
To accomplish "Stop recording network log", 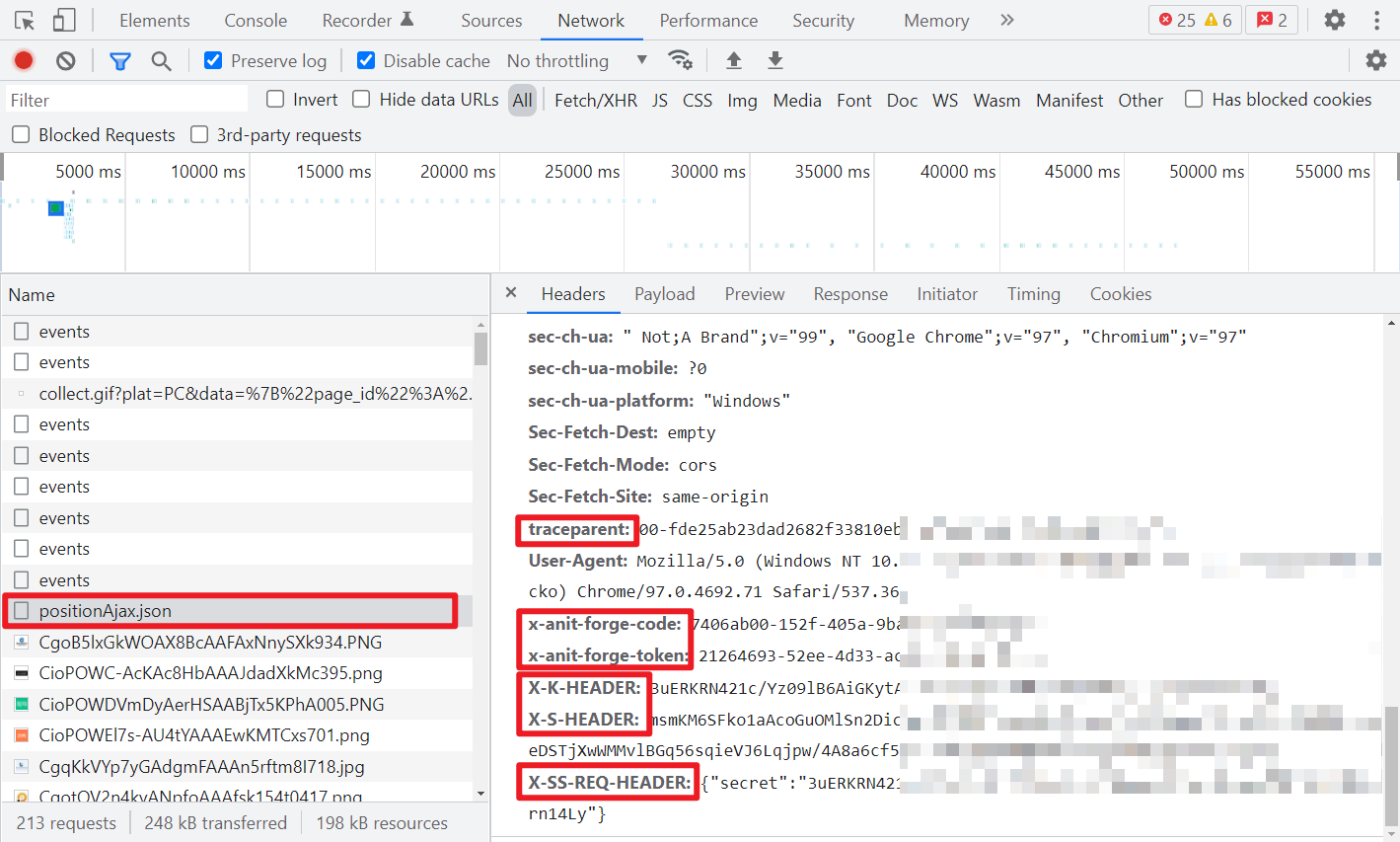I will 24,60.
